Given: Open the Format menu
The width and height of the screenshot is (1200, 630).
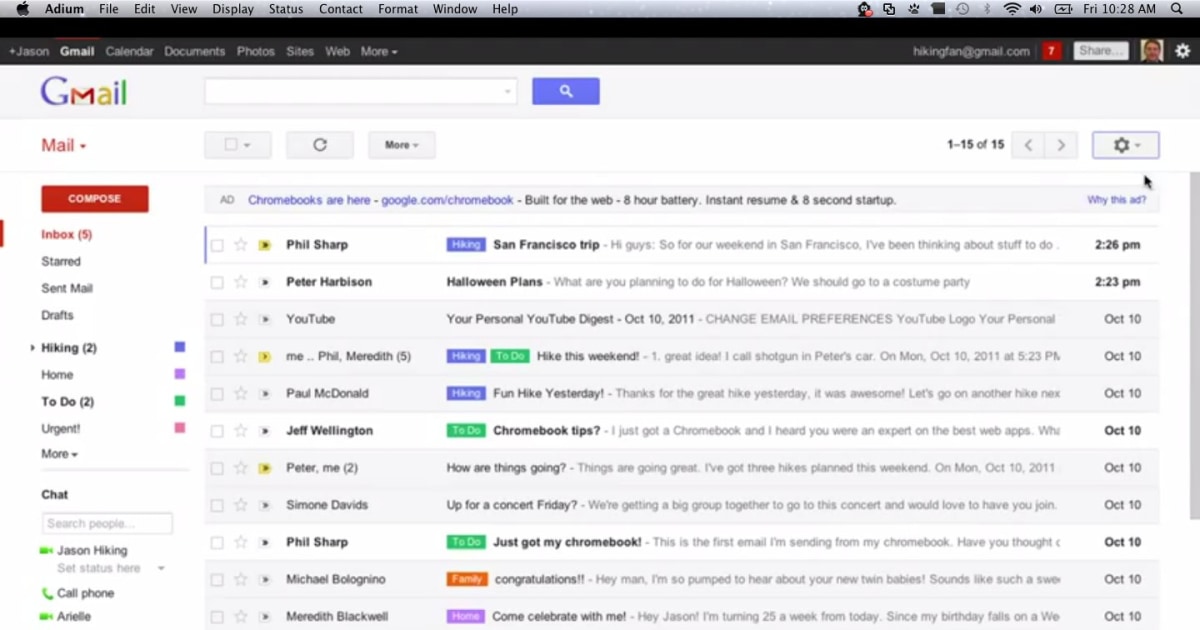Looking at the screenshot, I should point(398,9).
